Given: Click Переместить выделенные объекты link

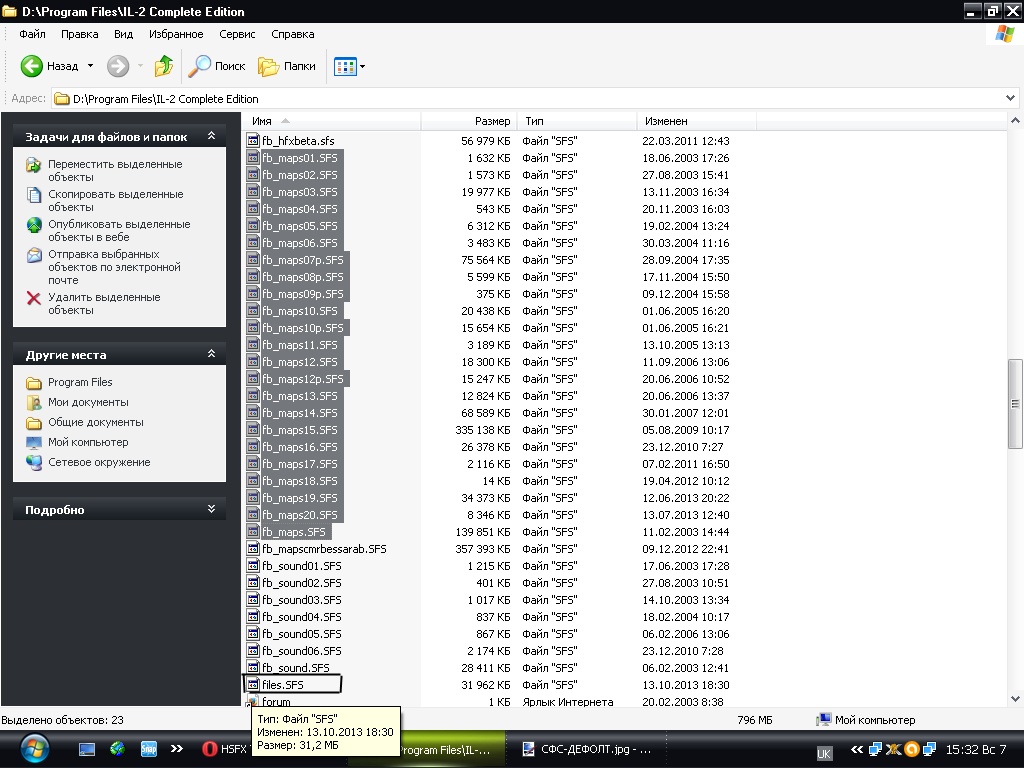Looking at the screenshot, I should point(115,170).
